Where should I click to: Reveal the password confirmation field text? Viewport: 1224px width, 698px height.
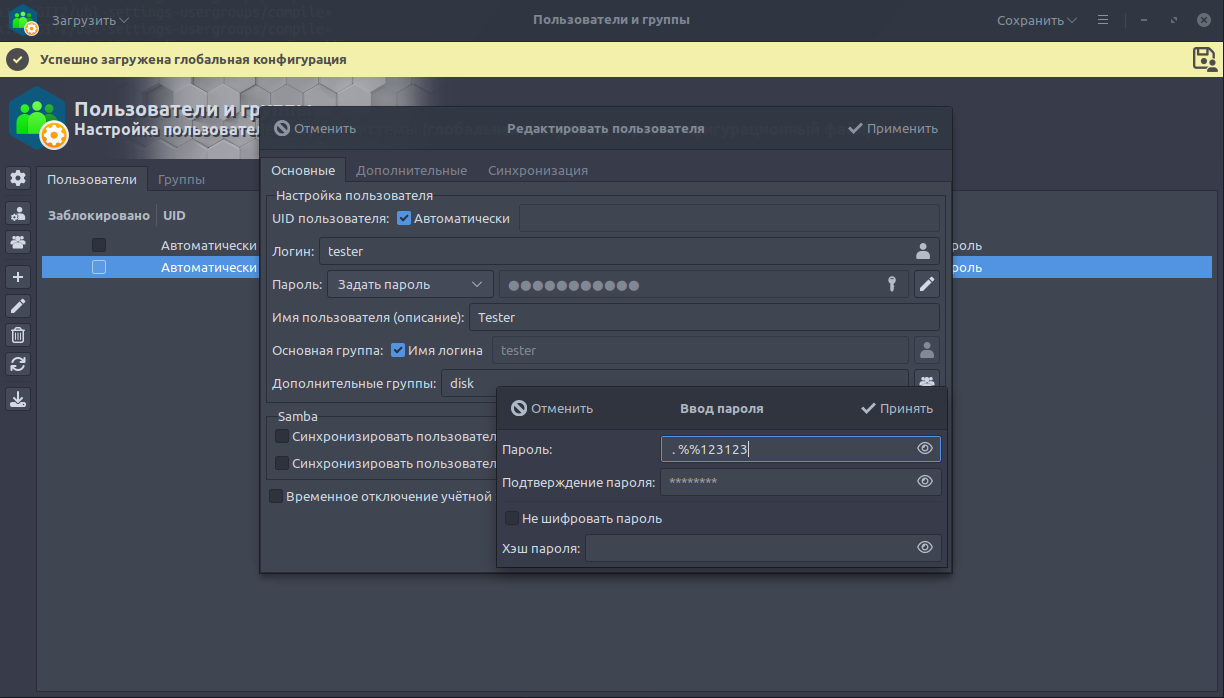924,482
